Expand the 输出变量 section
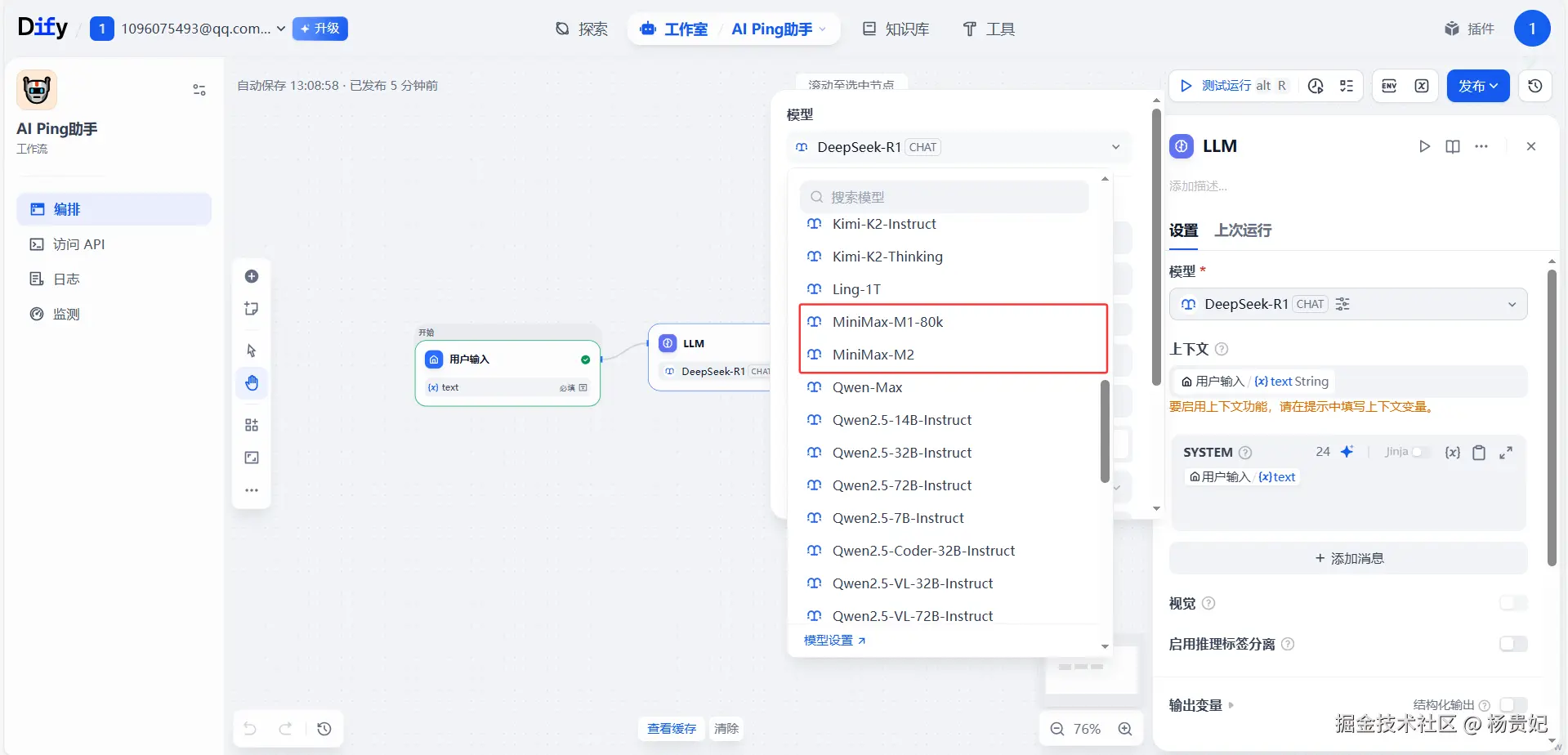 click(1201, 705)
